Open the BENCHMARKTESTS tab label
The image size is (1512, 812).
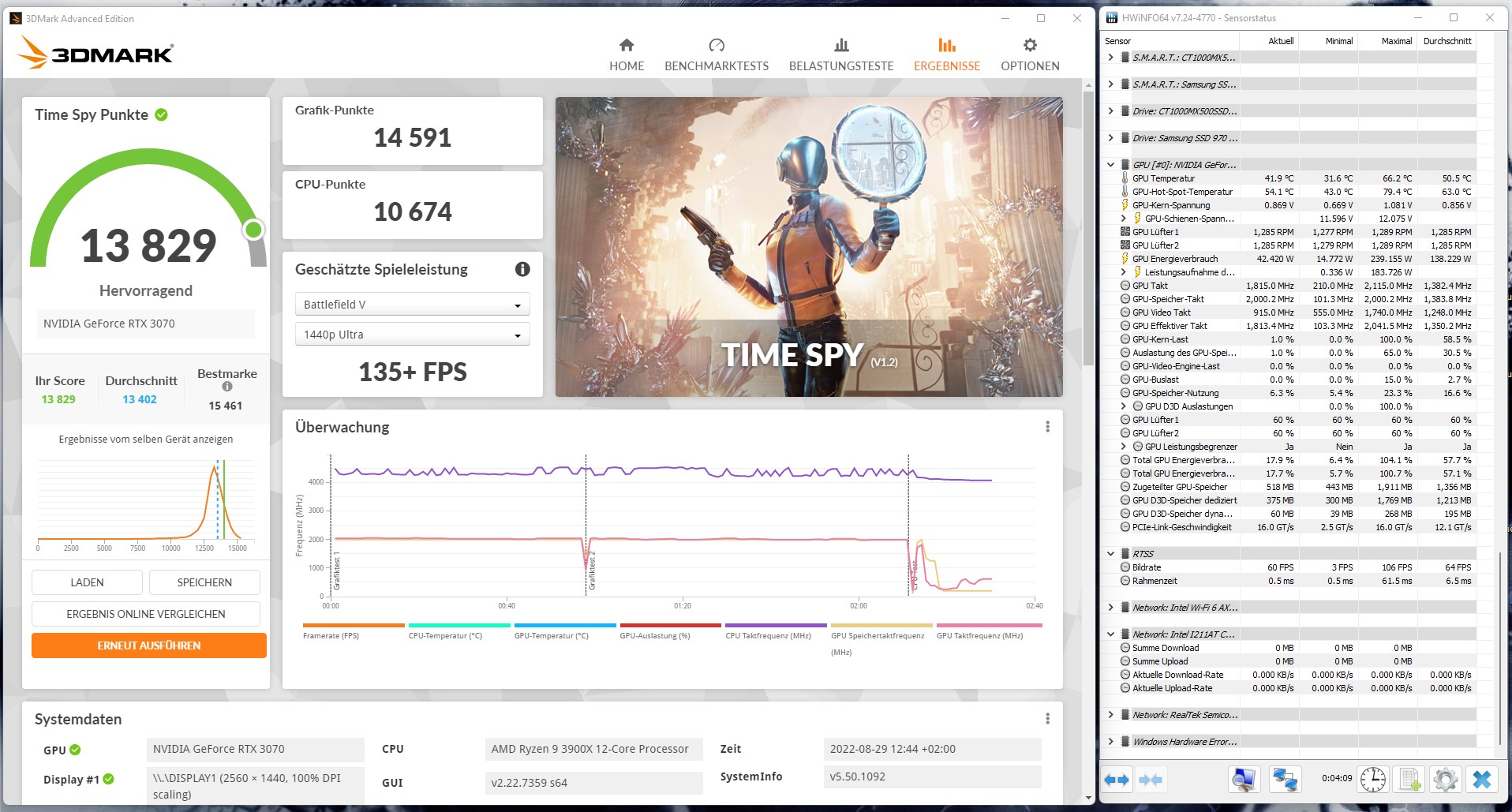click(717, 66)
